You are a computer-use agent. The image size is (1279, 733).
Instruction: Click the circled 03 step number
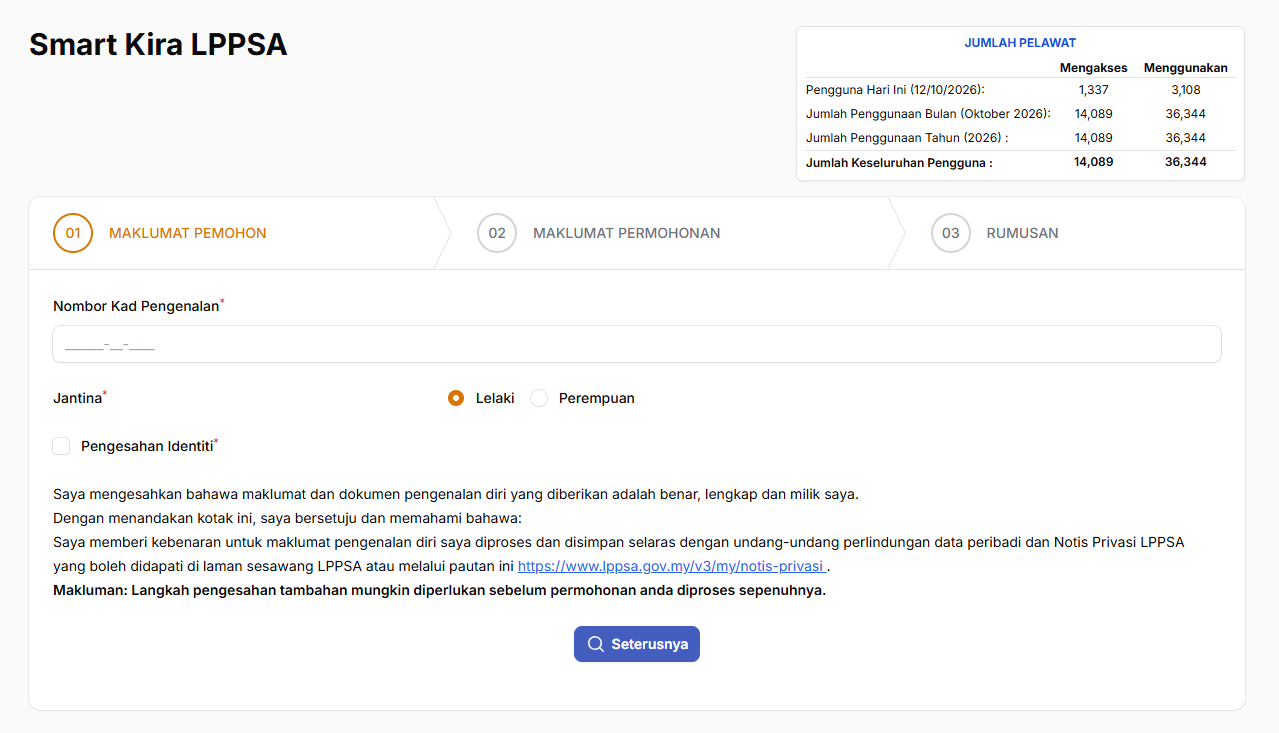(951, 233)
